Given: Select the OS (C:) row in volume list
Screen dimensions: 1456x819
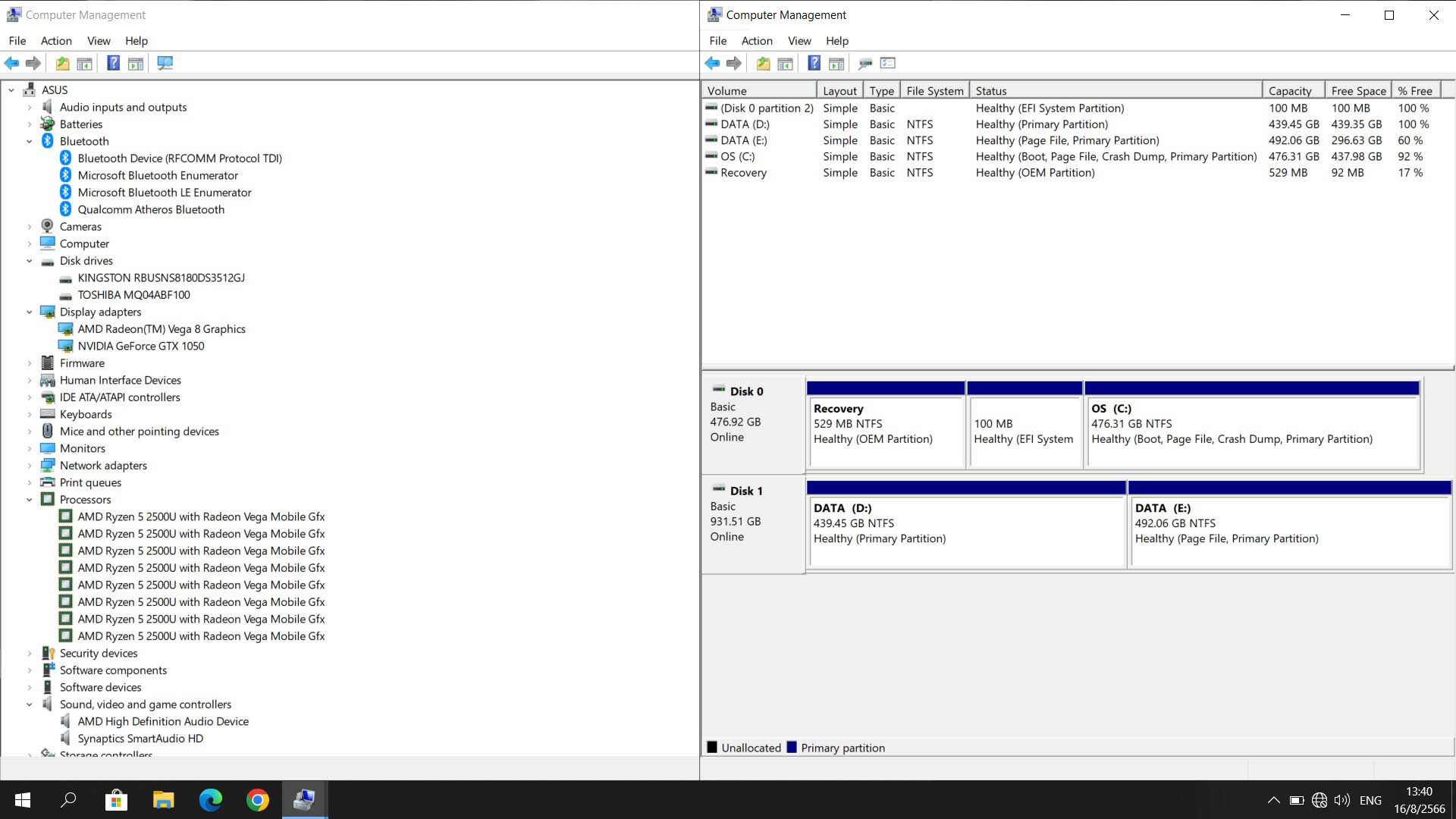Looking at the screenshot, I should click(1071, 156).
